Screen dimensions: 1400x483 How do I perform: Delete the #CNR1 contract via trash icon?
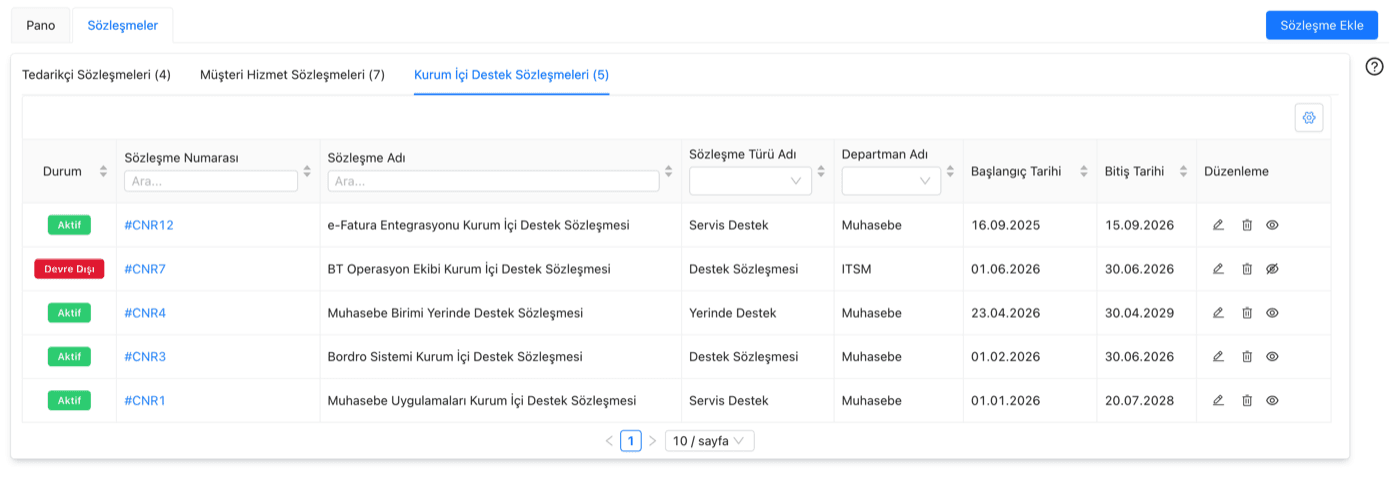click(x=1246, y=400)
